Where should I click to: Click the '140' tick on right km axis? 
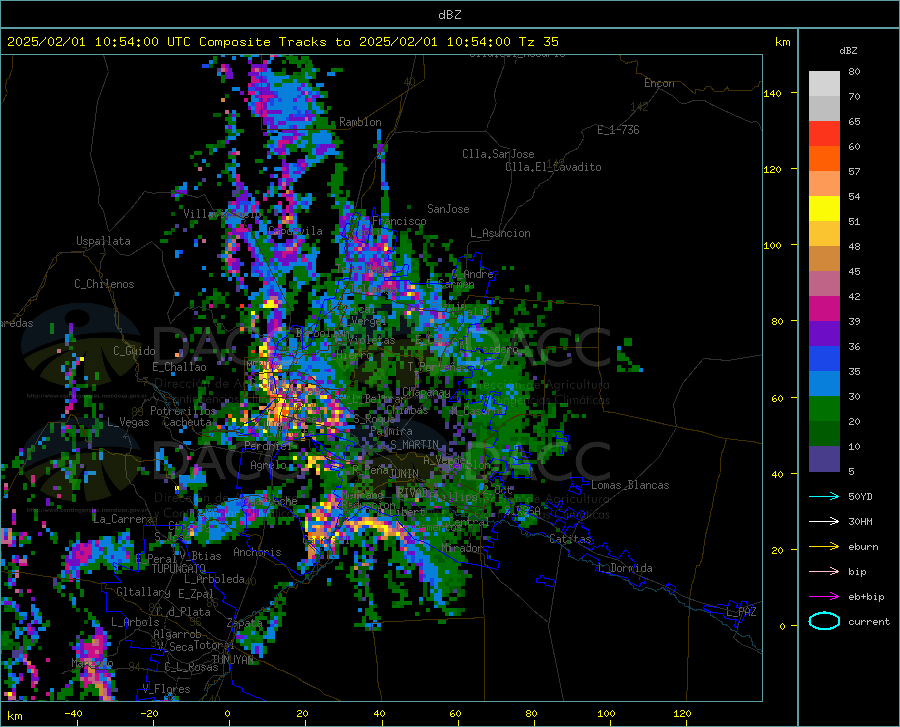point(772,93)
